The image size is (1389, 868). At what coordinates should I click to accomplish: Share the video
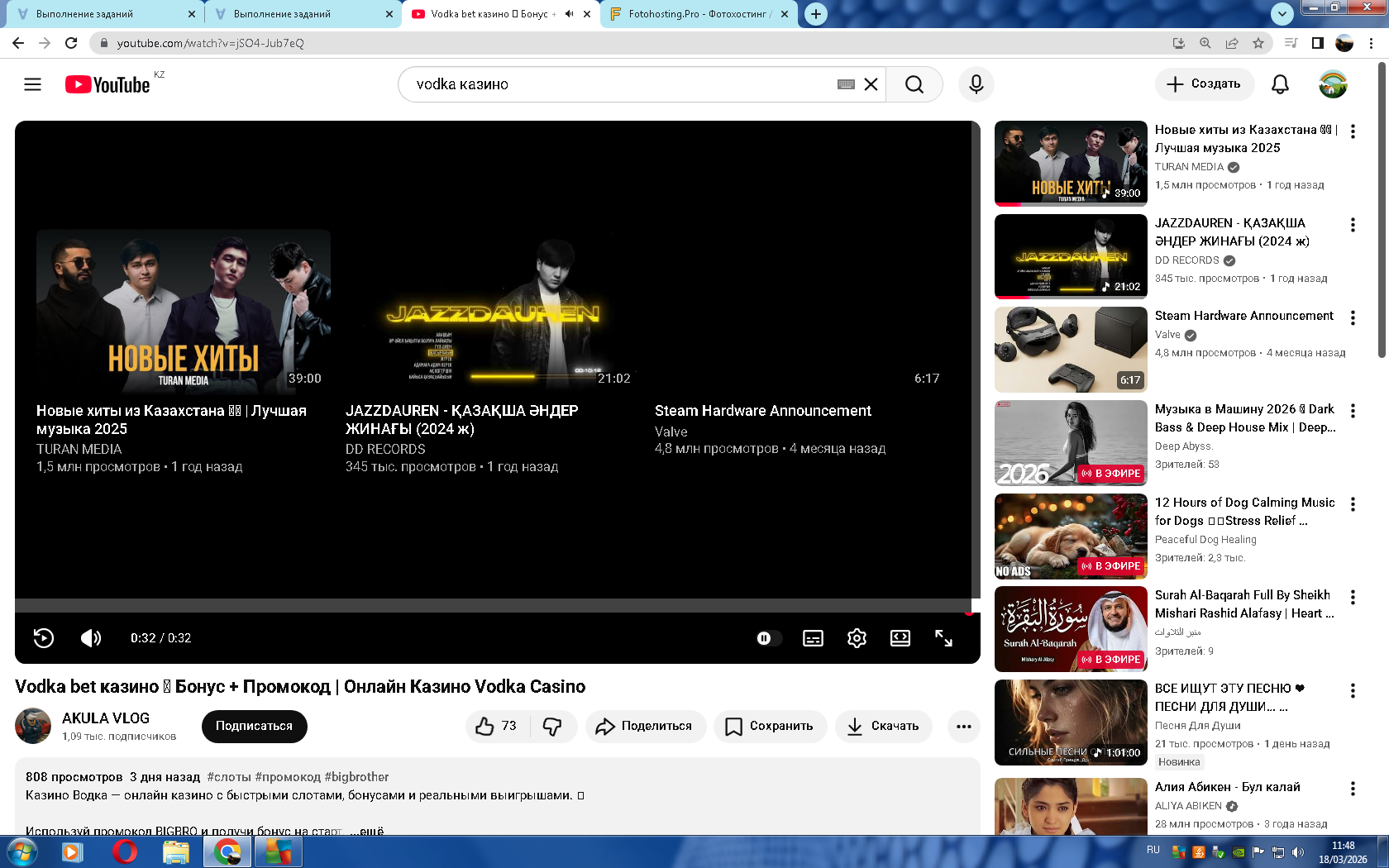click(645, 726)
